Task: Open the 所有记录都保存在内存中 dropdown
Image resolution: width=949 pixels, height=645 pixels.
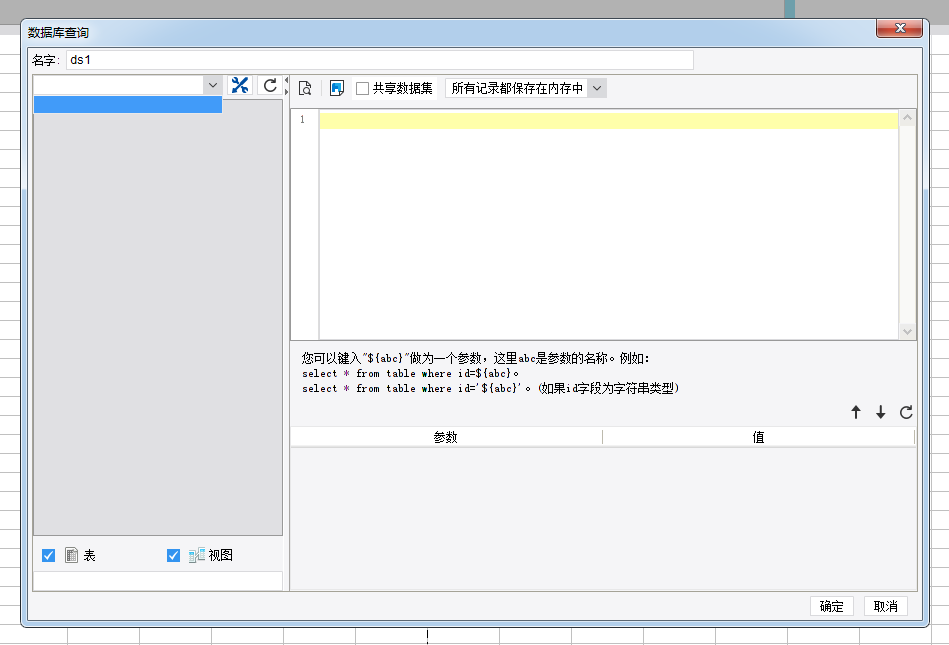Action: click(597, 88)
